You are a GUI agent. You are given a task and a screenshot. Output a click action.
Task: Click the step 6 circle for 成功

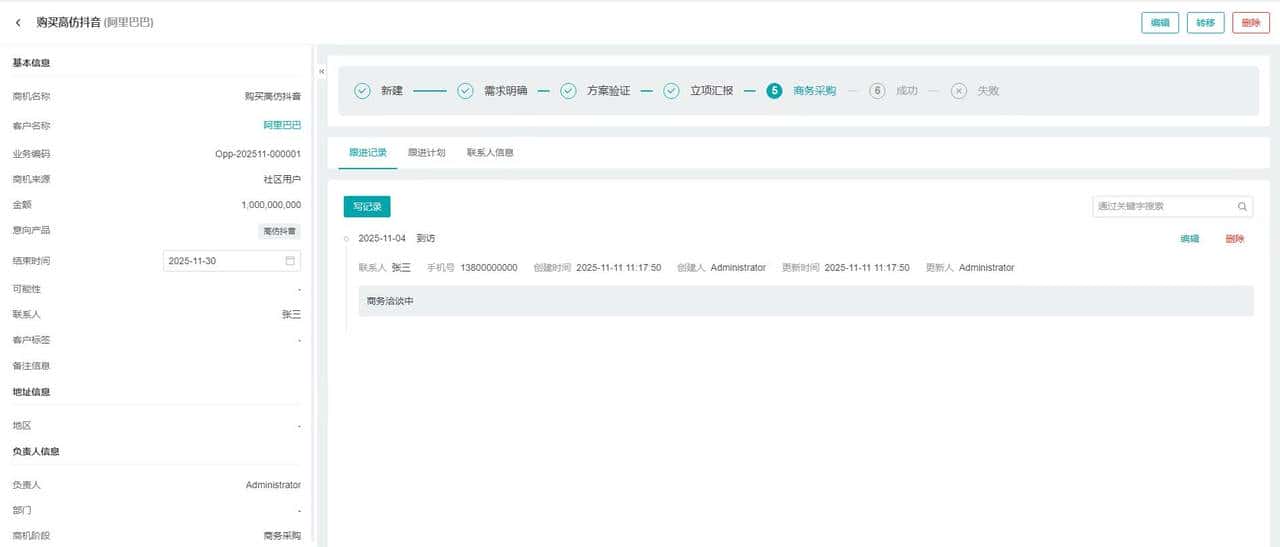[x=877, y=91]
